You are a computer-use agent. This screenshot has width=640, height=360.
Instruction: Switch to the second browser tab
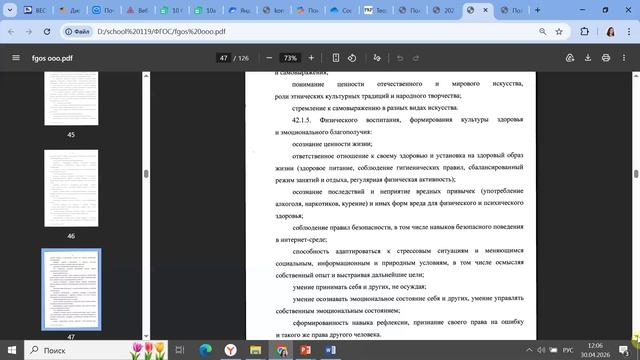[x=70, y=10]
